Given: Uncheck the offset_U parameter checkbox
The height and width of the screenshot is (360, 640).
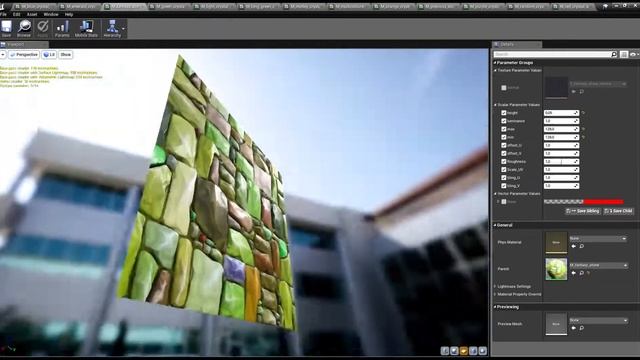Looking at the screenshot, I should [x=504, y=145].
